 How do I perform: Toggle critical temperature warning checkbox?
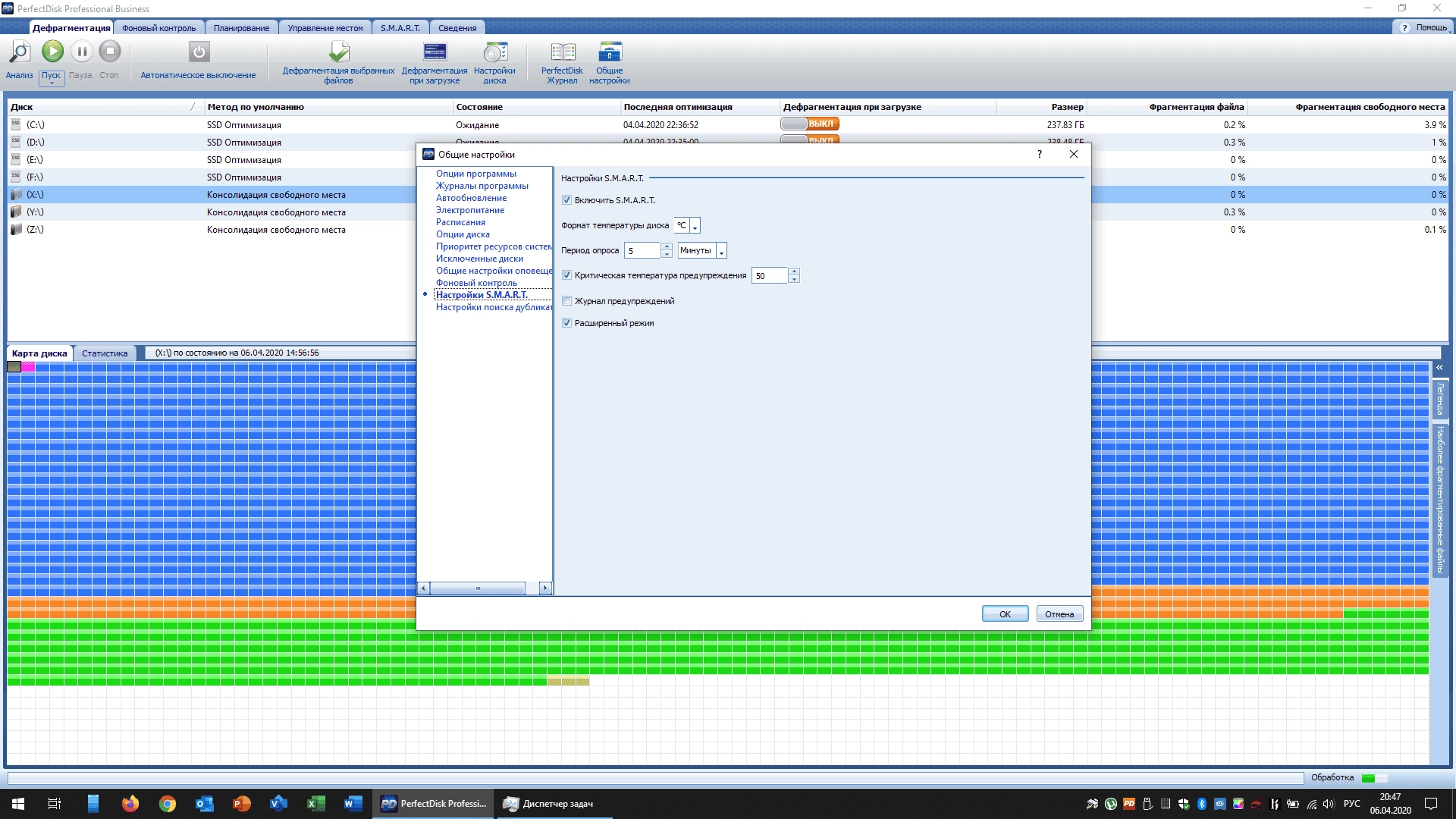point(566,275)
